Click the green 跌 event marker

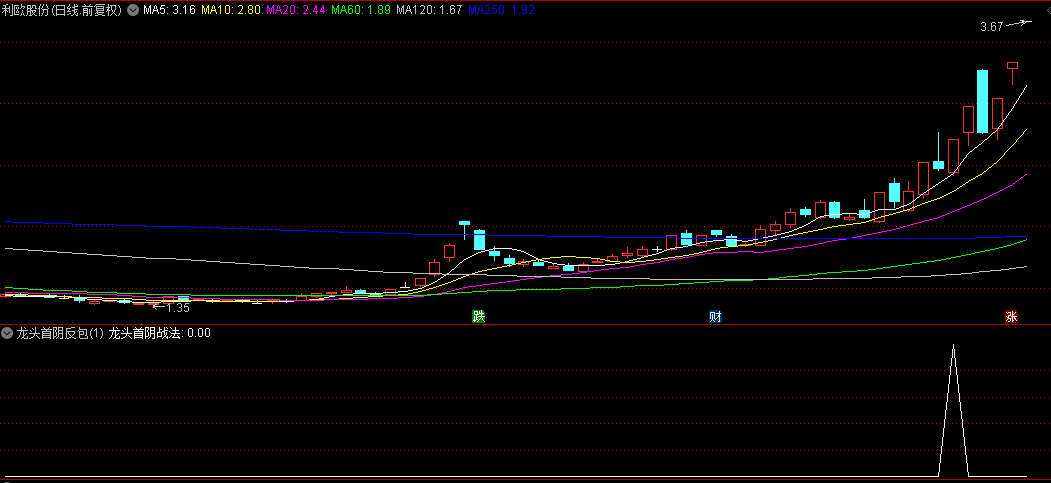point(478,317)
